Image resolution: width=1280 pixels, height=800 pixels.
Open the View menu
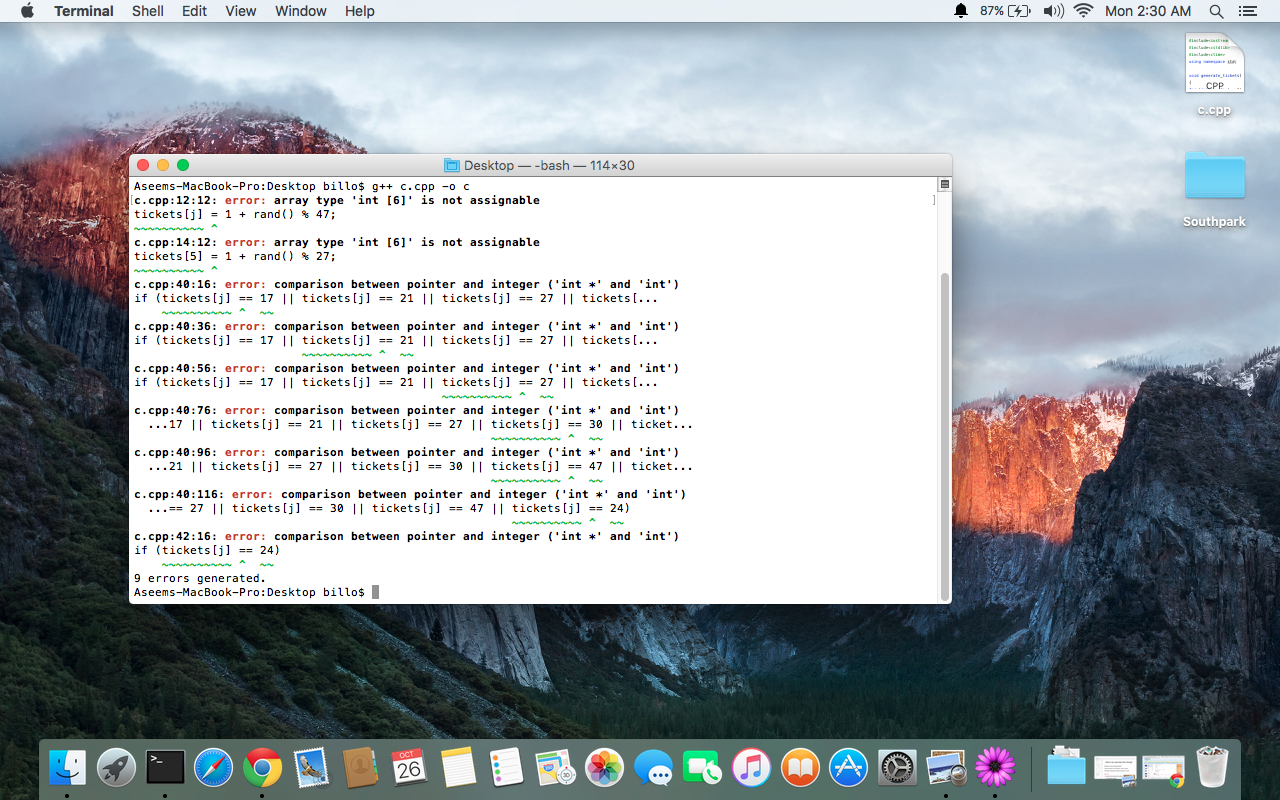(x=241, y=11)
